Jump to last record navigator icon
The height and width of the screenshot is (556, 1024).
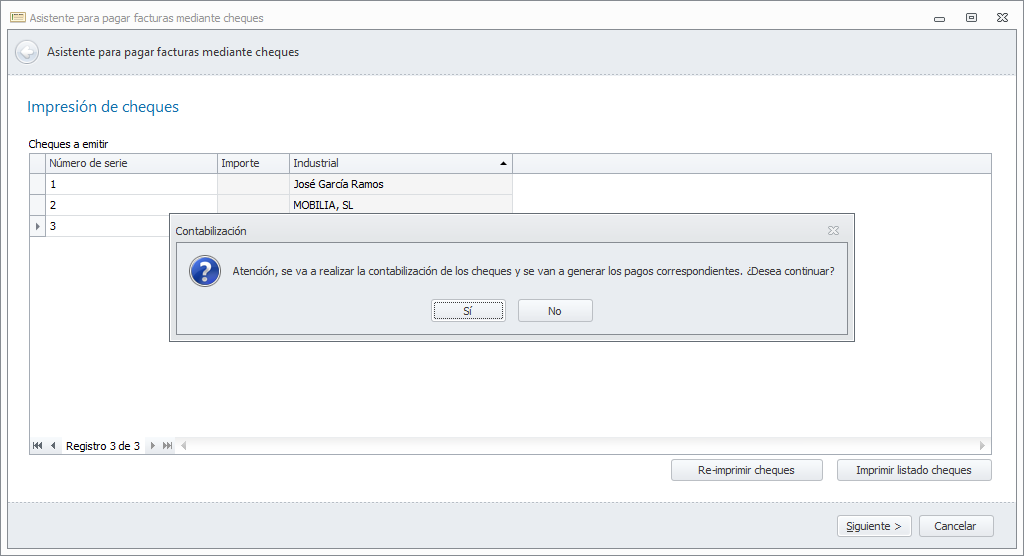point(168,446)
